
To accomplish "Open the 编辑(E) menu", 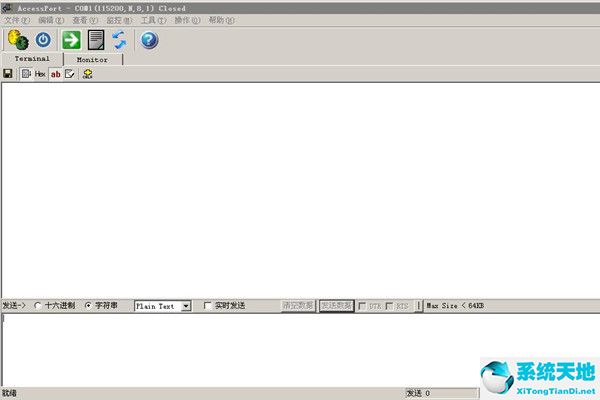I will pos(51,20).
